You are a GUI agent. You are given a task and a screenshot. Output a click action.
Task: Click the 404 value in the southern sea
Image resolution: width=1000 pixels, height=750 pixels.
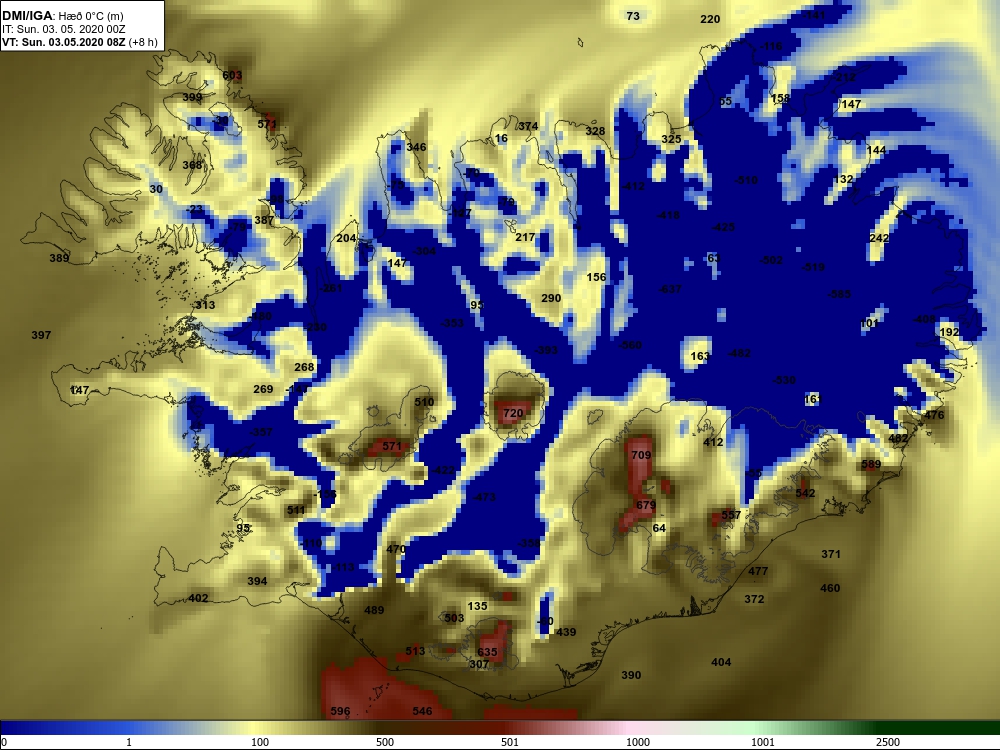(721, 662)
